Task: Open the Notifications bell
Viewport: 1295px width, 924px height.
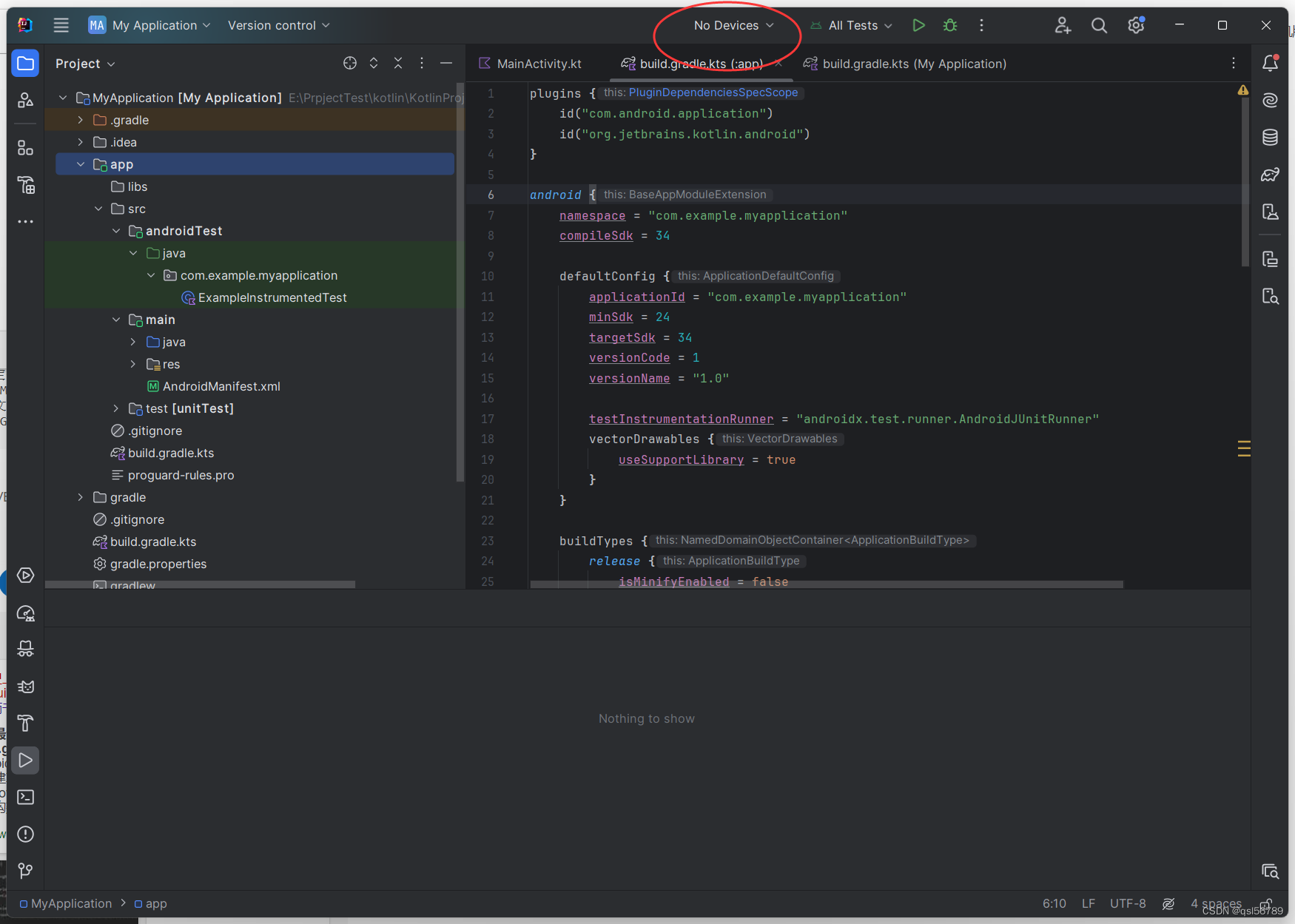Action: click(x=1270, y=64)
